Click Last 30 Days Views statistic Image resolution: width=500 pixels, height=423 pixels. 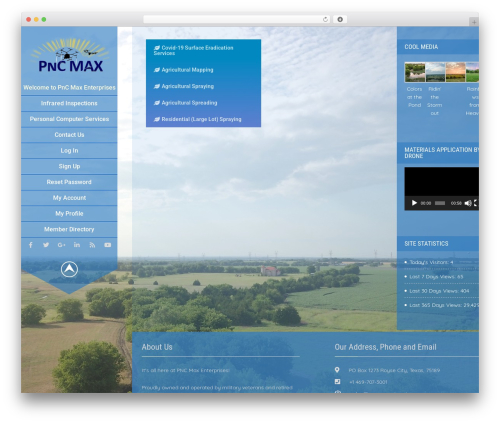point(439,291)
